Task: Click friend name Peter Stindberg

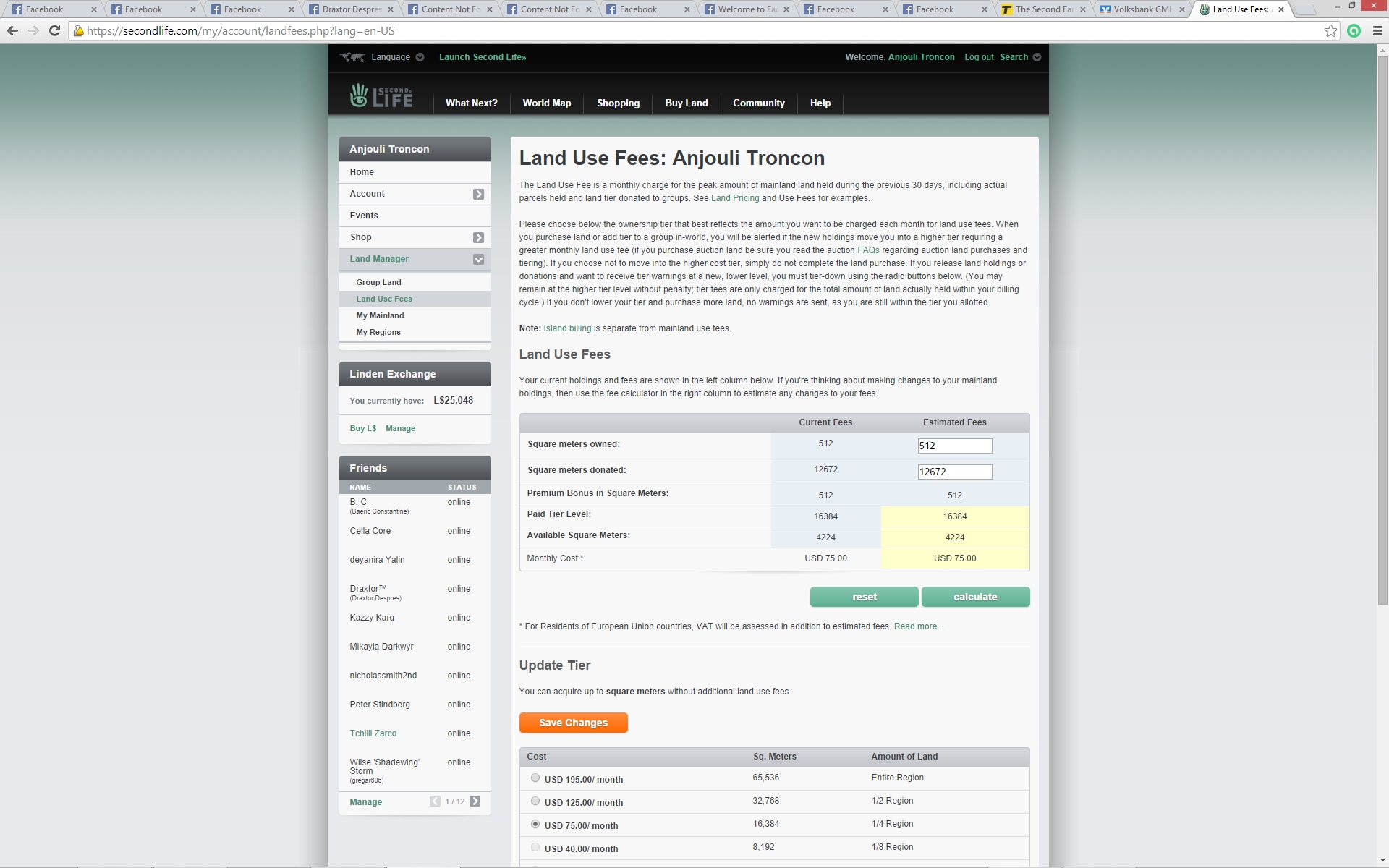Action: (x=380, y=705)
